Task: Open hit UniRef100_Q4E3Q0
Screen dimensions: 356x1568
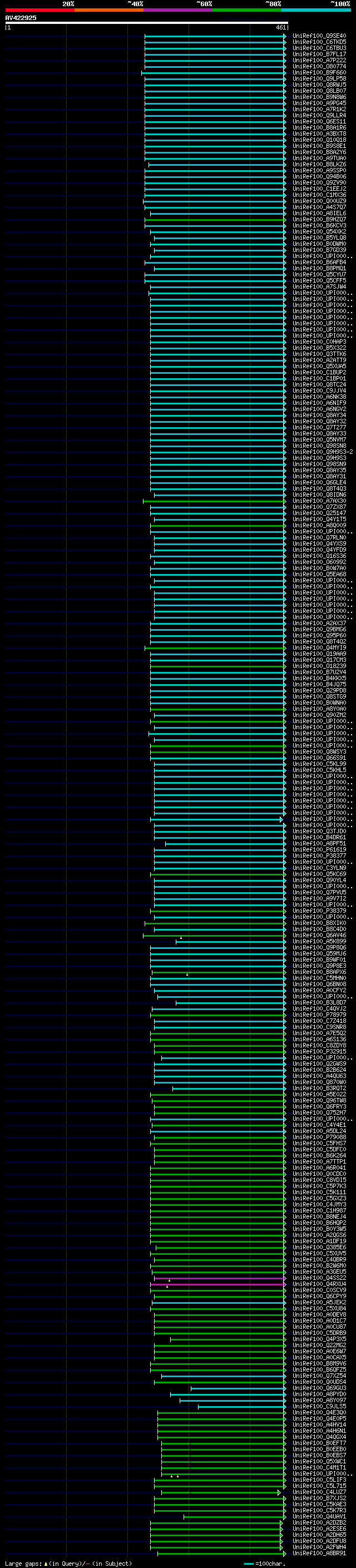Action: (x=319, y=1413)
